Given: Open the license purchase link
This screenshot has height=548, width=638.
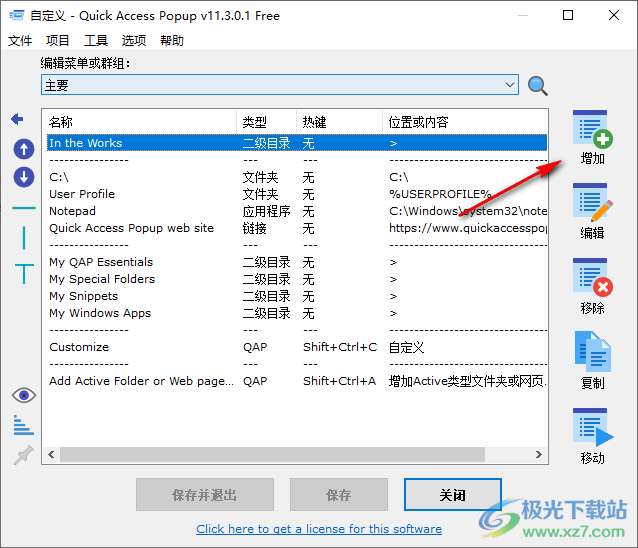Looking at the screenshot, I should (319, 529).
